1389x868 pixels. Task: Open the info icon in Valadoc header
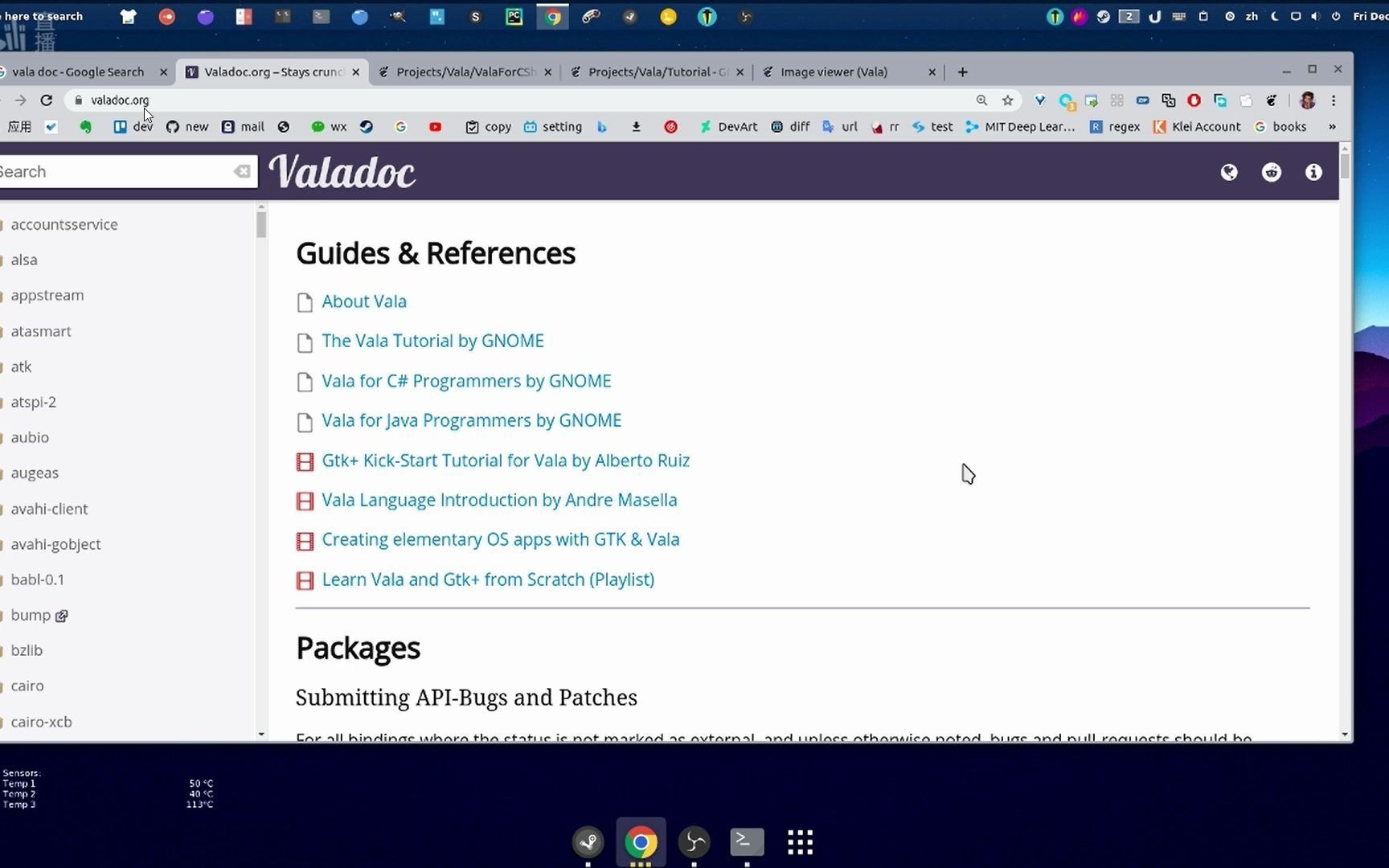pyautogui.click(x=1313, y=172)
